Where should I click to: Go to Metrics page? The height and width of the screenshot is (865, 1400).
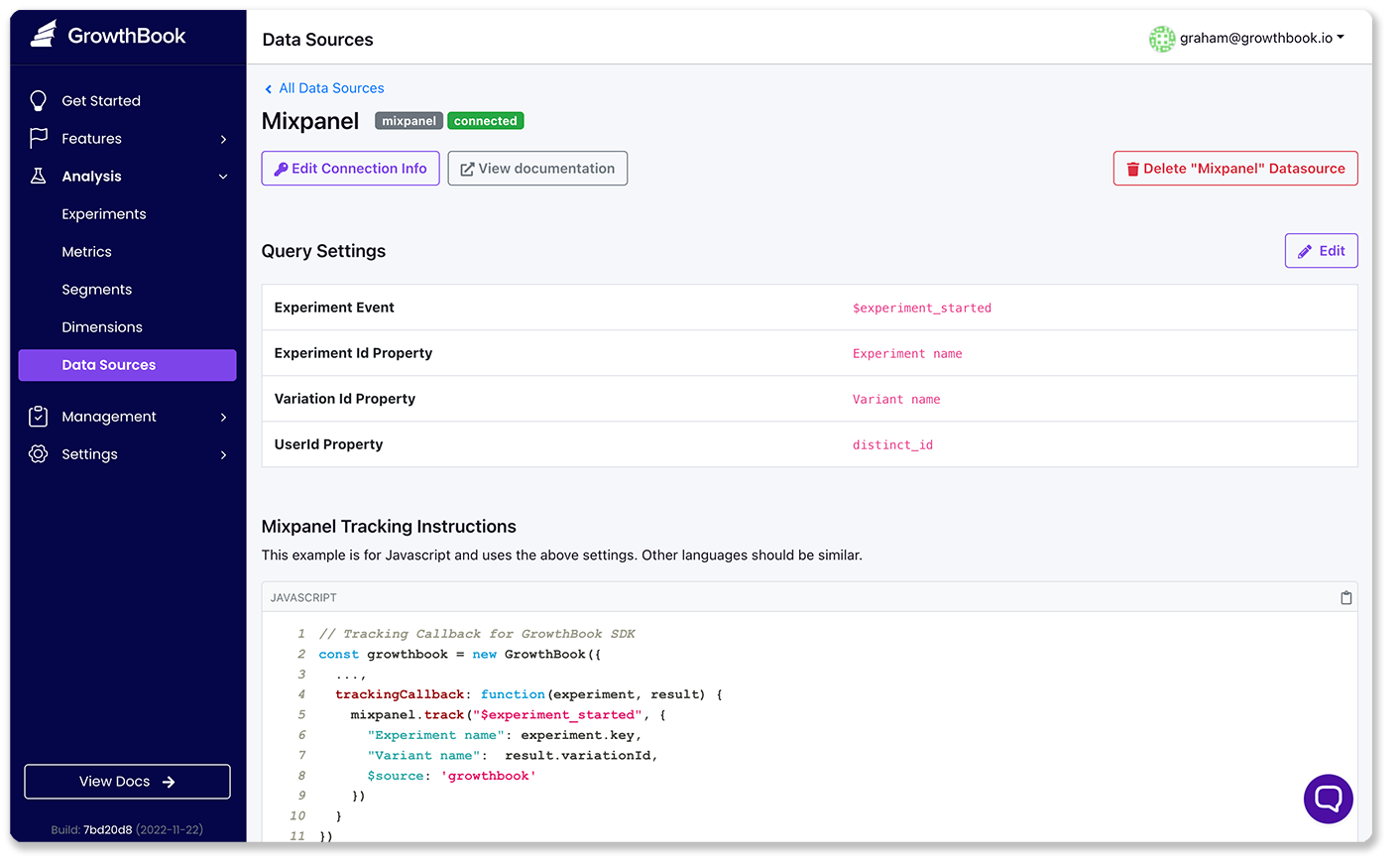tap(86, 251)
